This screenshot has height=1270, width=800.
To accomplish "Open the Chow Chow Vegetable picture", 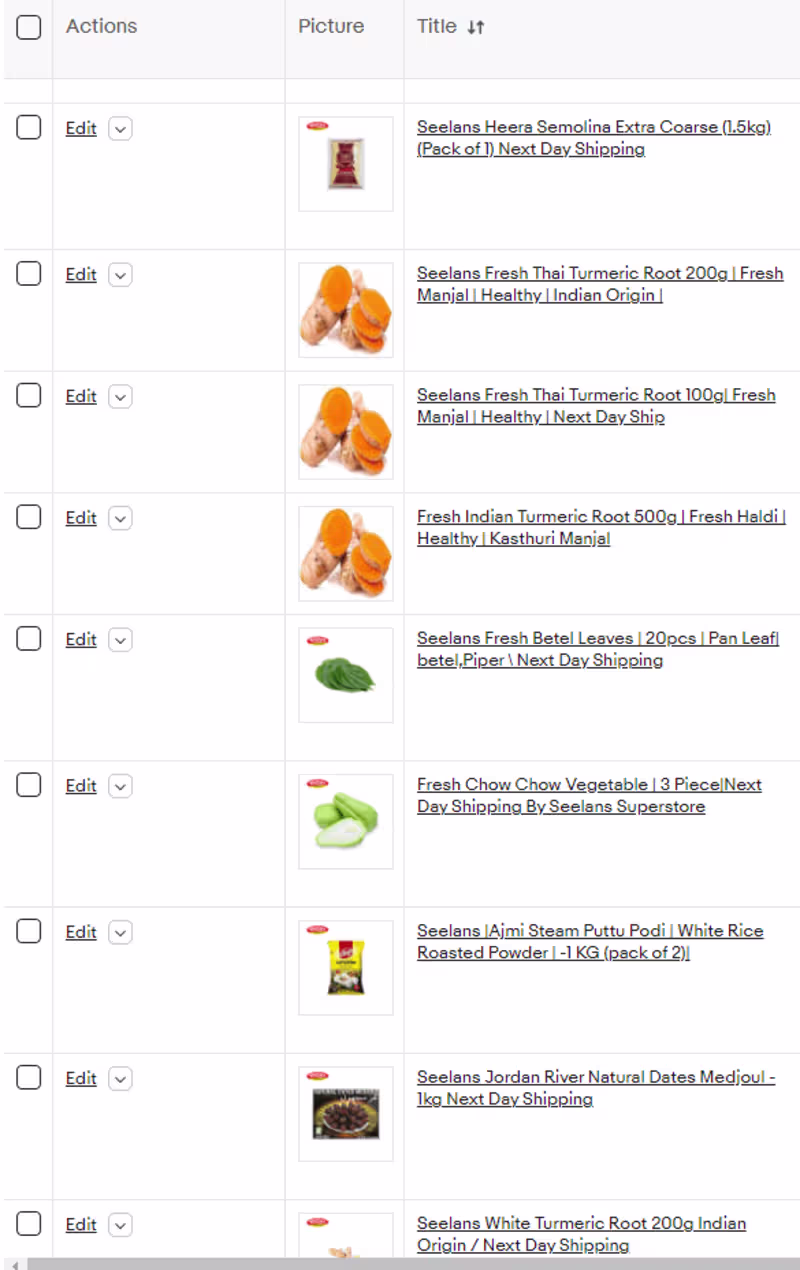I will point(345,821).
